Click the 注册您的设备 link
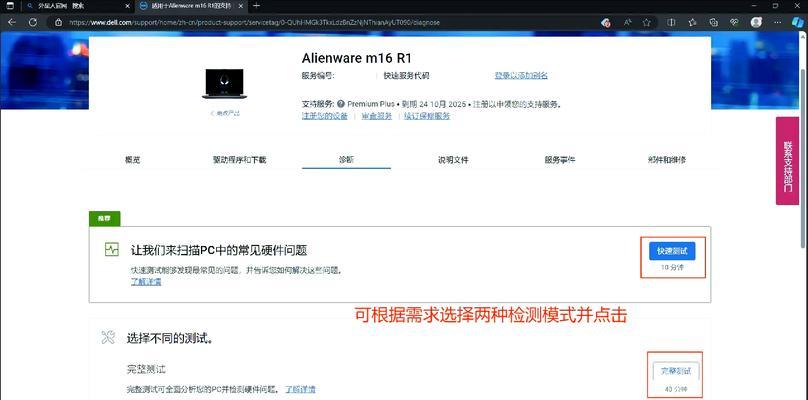Image resolution: width=808 pixels, height=400 pixels. click(x=325, y=116)
